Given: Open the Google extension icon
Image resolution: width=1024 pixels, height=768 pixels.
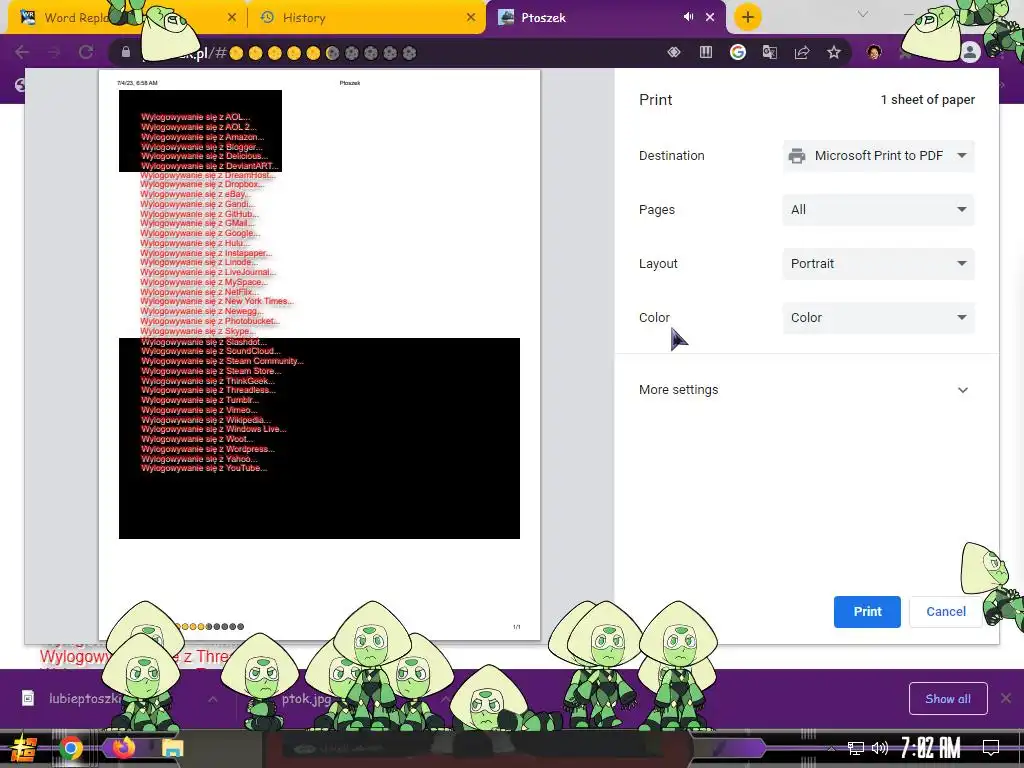Looking at the screenshot, I should pos(738,52).
